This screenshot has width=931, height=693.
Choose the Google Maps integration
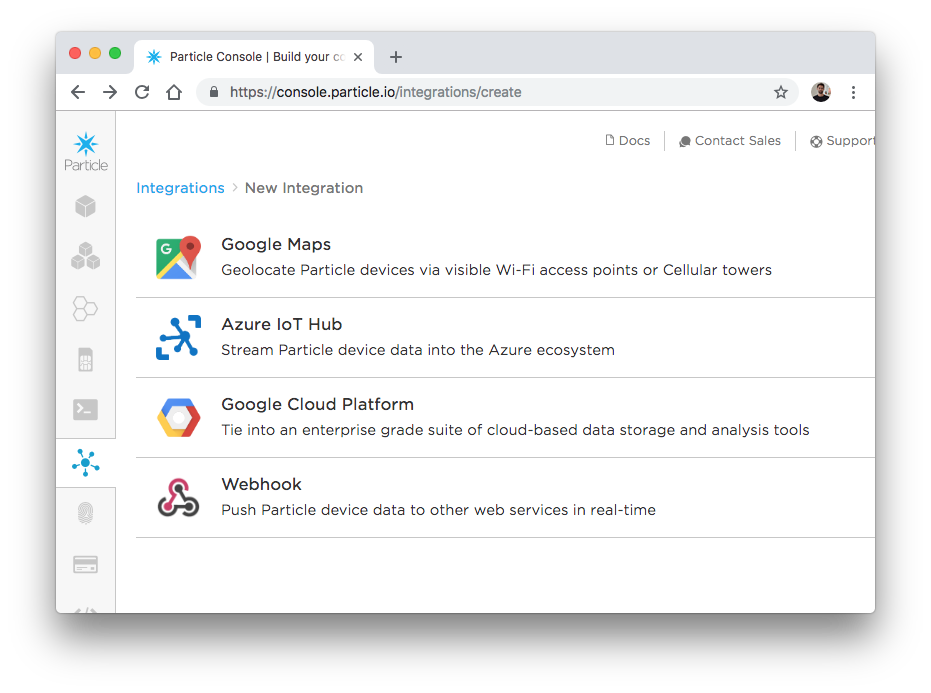coord(505,258)
